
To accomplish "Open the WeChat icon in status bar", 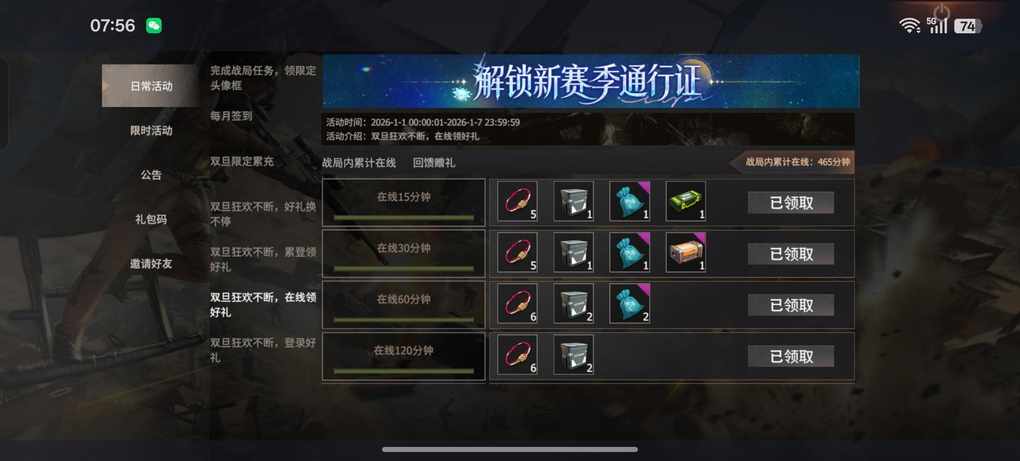I will [154, 25].
